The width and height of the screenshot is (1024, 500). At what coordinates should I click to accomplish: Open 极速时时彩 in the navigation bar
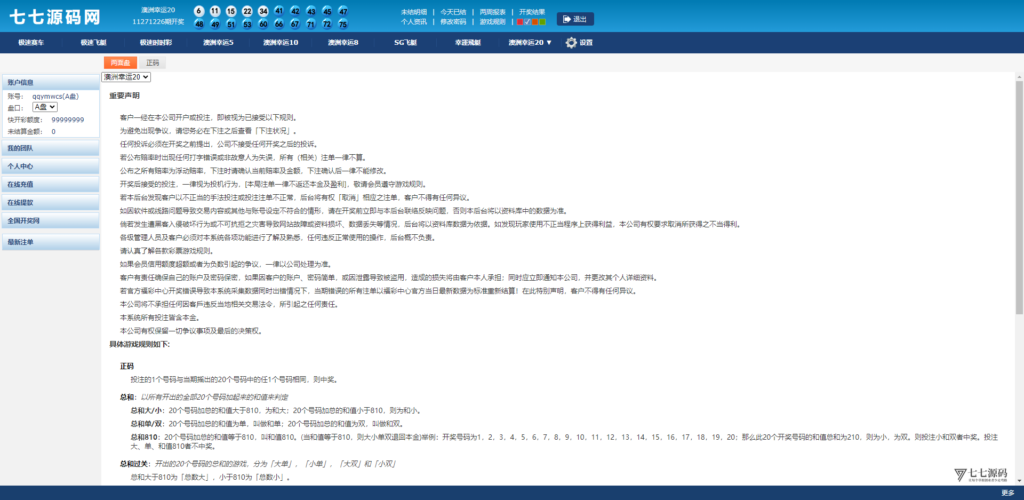pyautogui.click(x=155, y=42)
